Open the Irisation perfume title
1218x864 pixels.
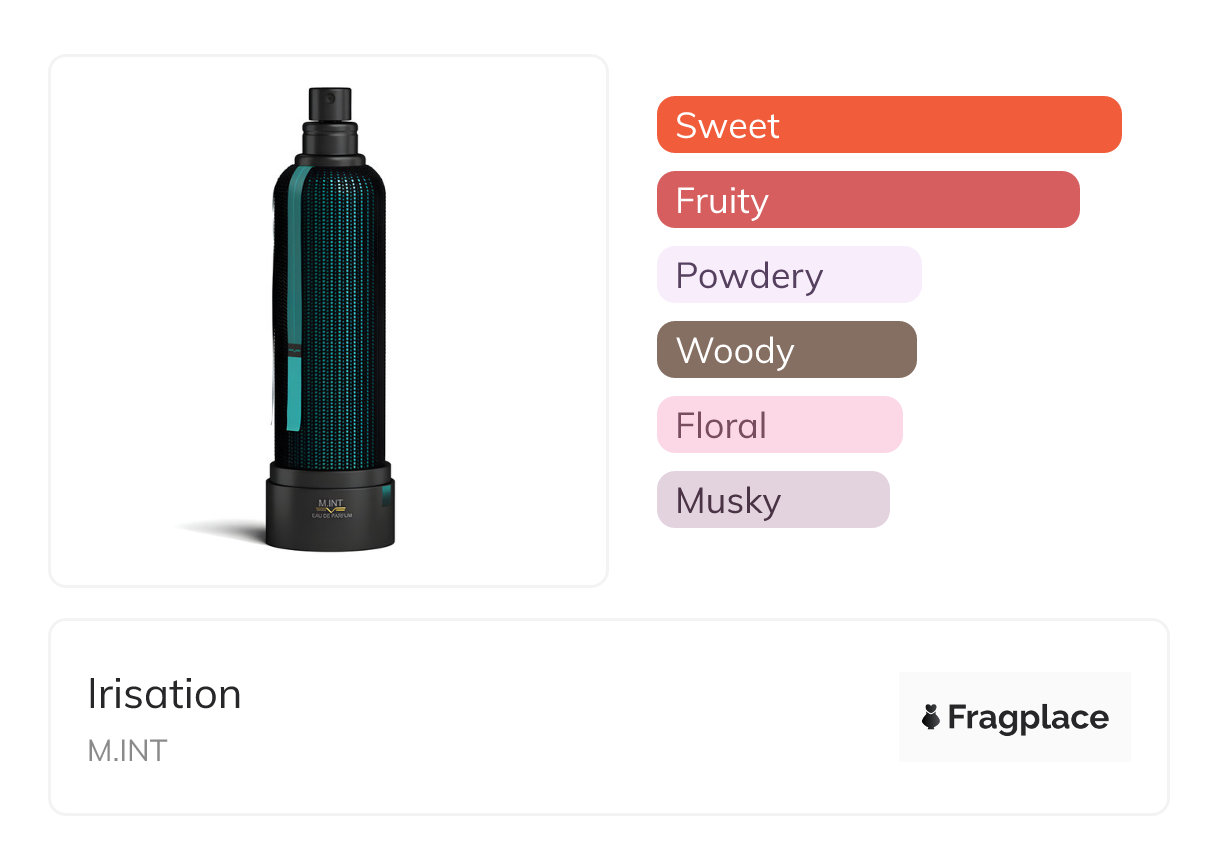coord(164,694)
